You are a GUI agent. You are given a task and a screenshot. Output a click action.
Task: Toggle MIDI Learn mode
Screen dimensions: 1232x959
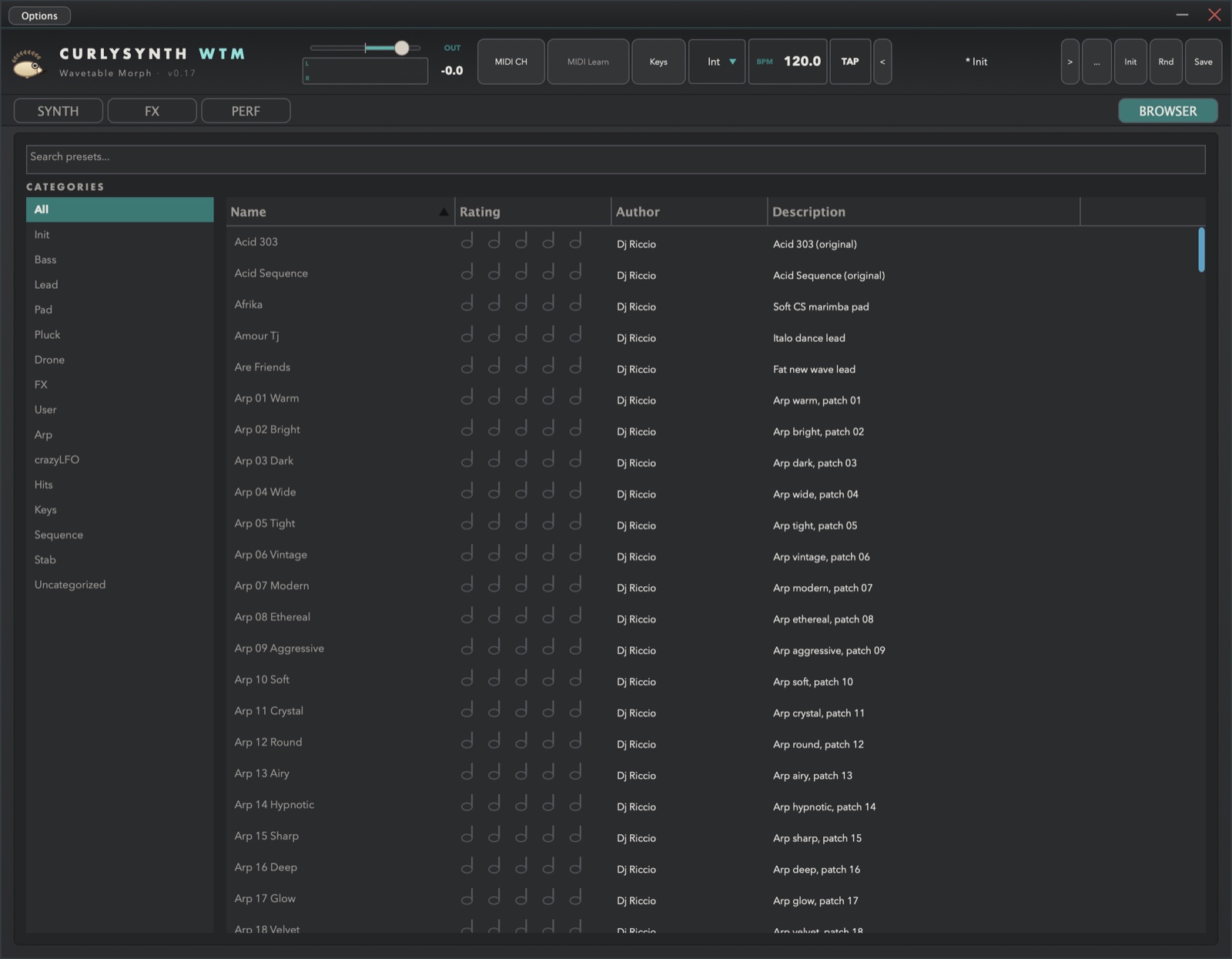pyautogui.click(x=588, y=62)
